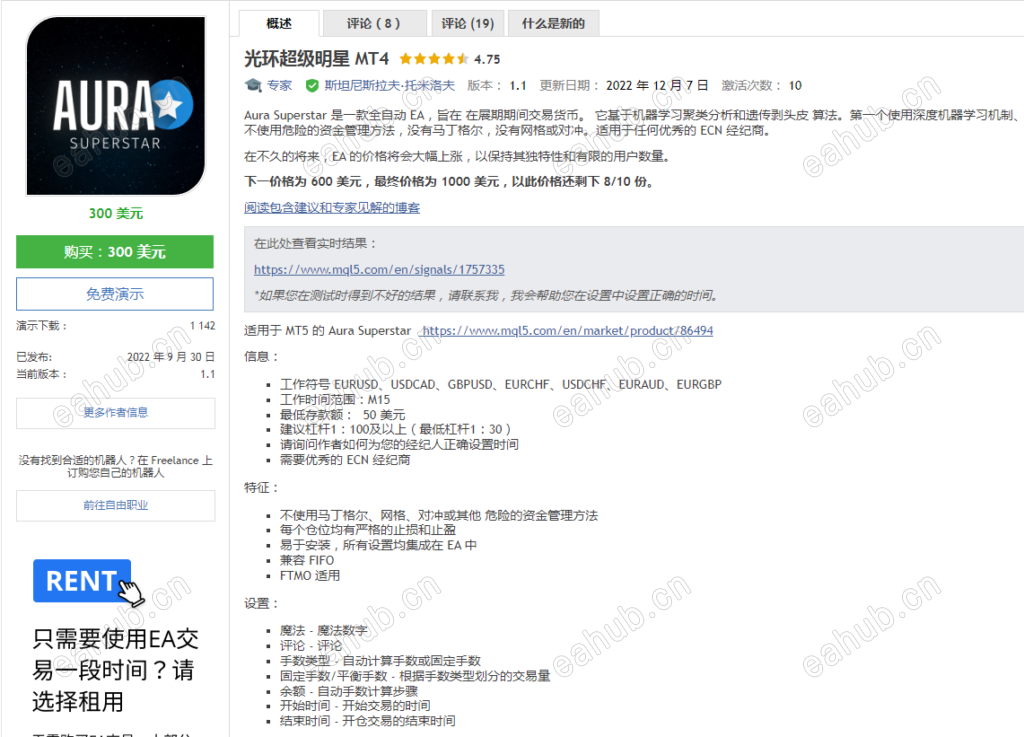Open the 什么是新的 tab
Image resolution: width=1024 pixels, height=737 pixels.
click(x=553, y=24)
